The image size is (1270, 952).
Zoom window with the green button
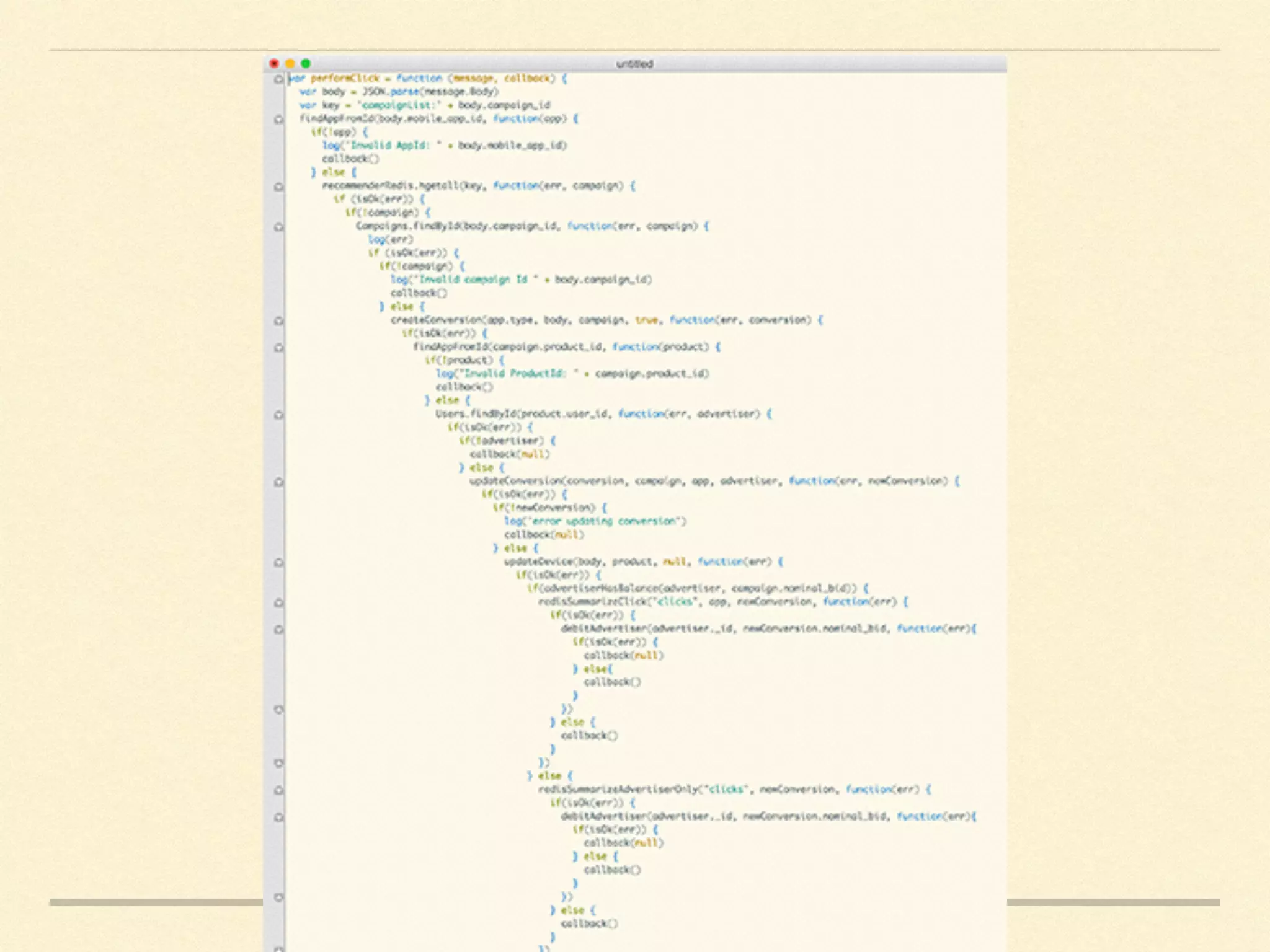[305, 63]
